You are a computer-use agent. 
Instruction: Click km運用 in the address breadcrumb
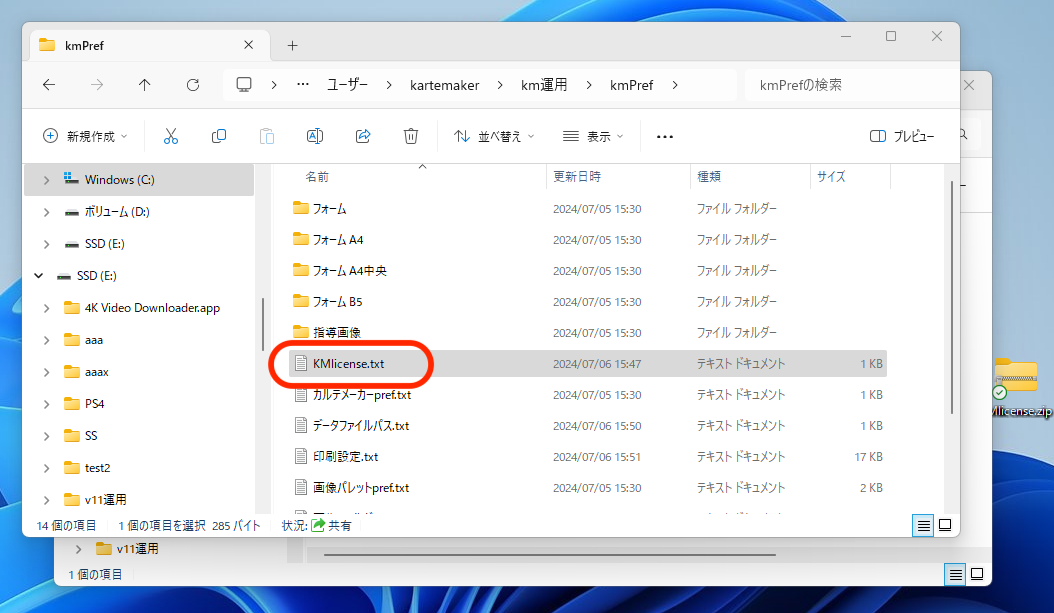[544, 85]
